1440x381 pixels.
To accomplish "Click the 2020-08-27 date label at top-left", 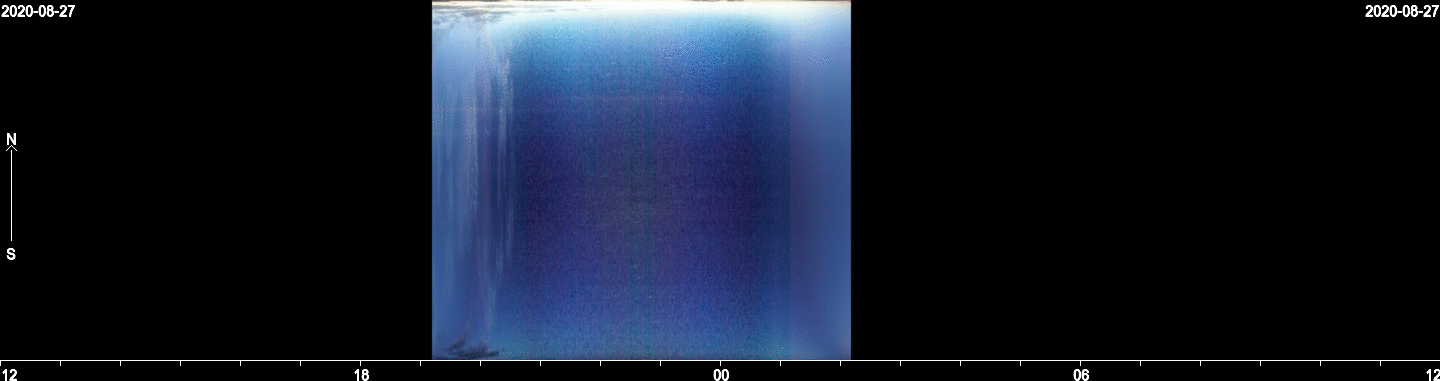I will 38,11.
